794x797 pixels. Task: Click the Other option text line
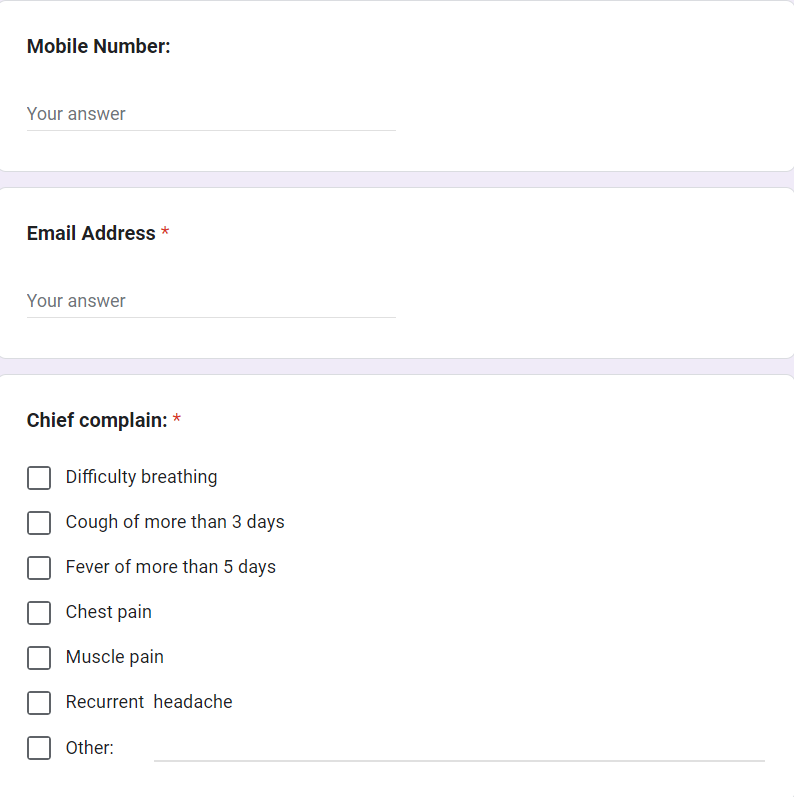tap(459, 748)
